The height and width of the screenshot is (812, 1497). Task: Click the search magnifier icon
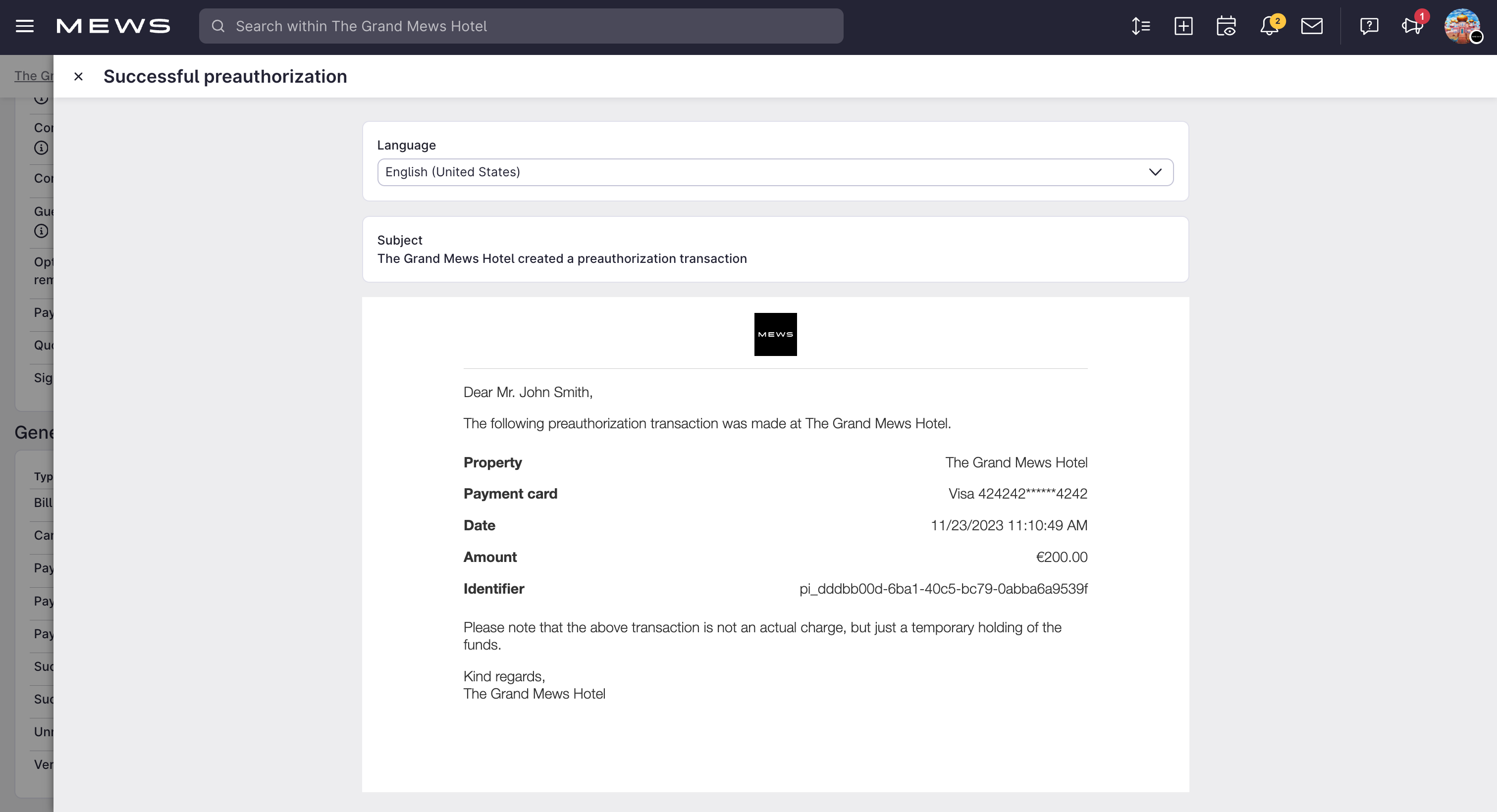point(218,26)
